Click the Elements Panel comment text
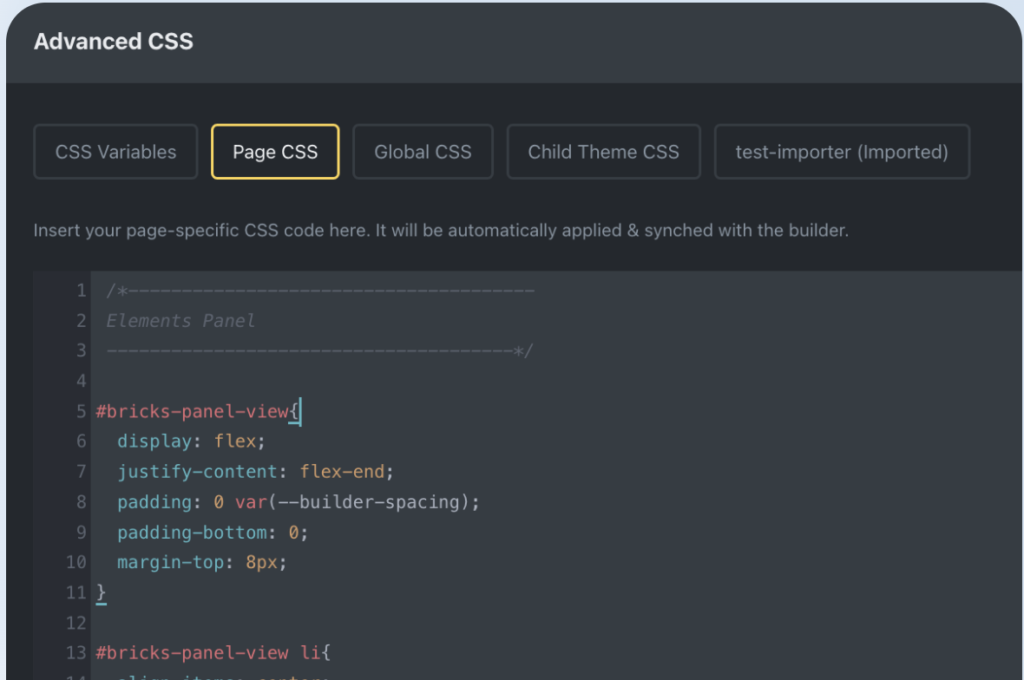Image resolution: width=1024 pixels, height=680 pixels. [x=181, y=321]
